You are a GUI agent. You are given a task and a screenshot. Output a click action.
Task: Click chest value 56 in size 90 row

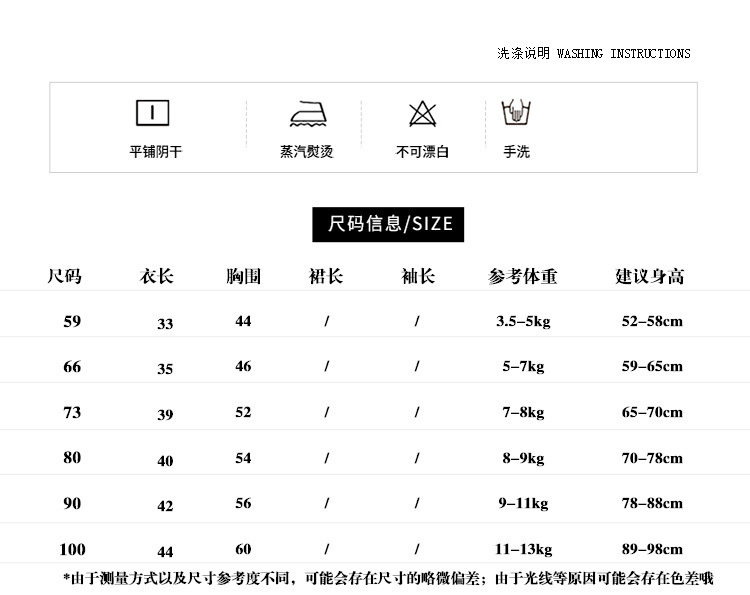(243, 503)
